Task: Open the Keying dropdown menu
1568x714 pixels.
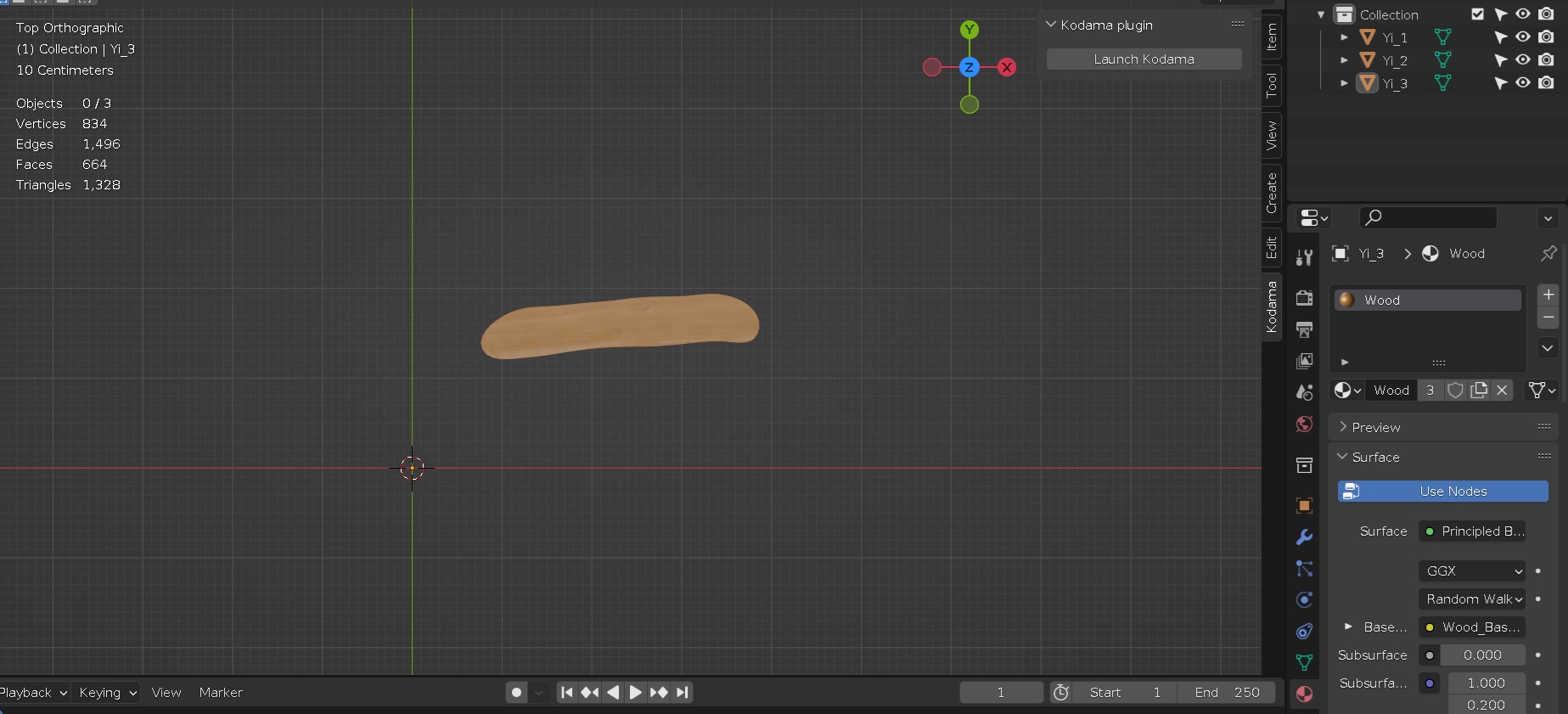Action: 107,692
